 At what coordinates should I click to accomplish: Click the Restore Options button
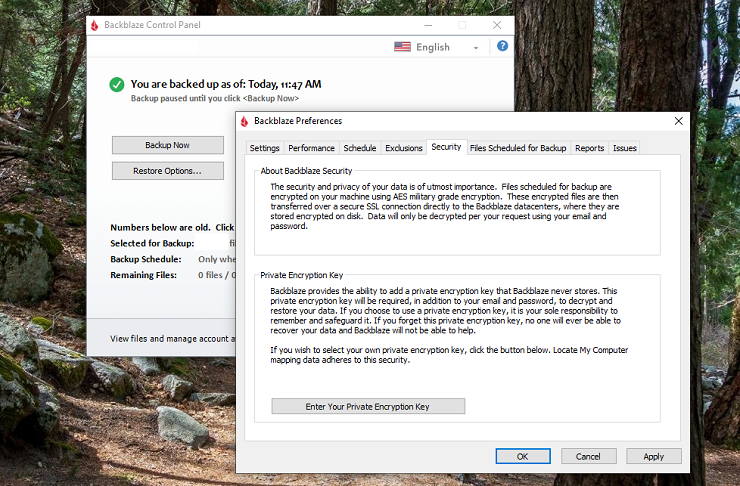[x=168, y=171]
